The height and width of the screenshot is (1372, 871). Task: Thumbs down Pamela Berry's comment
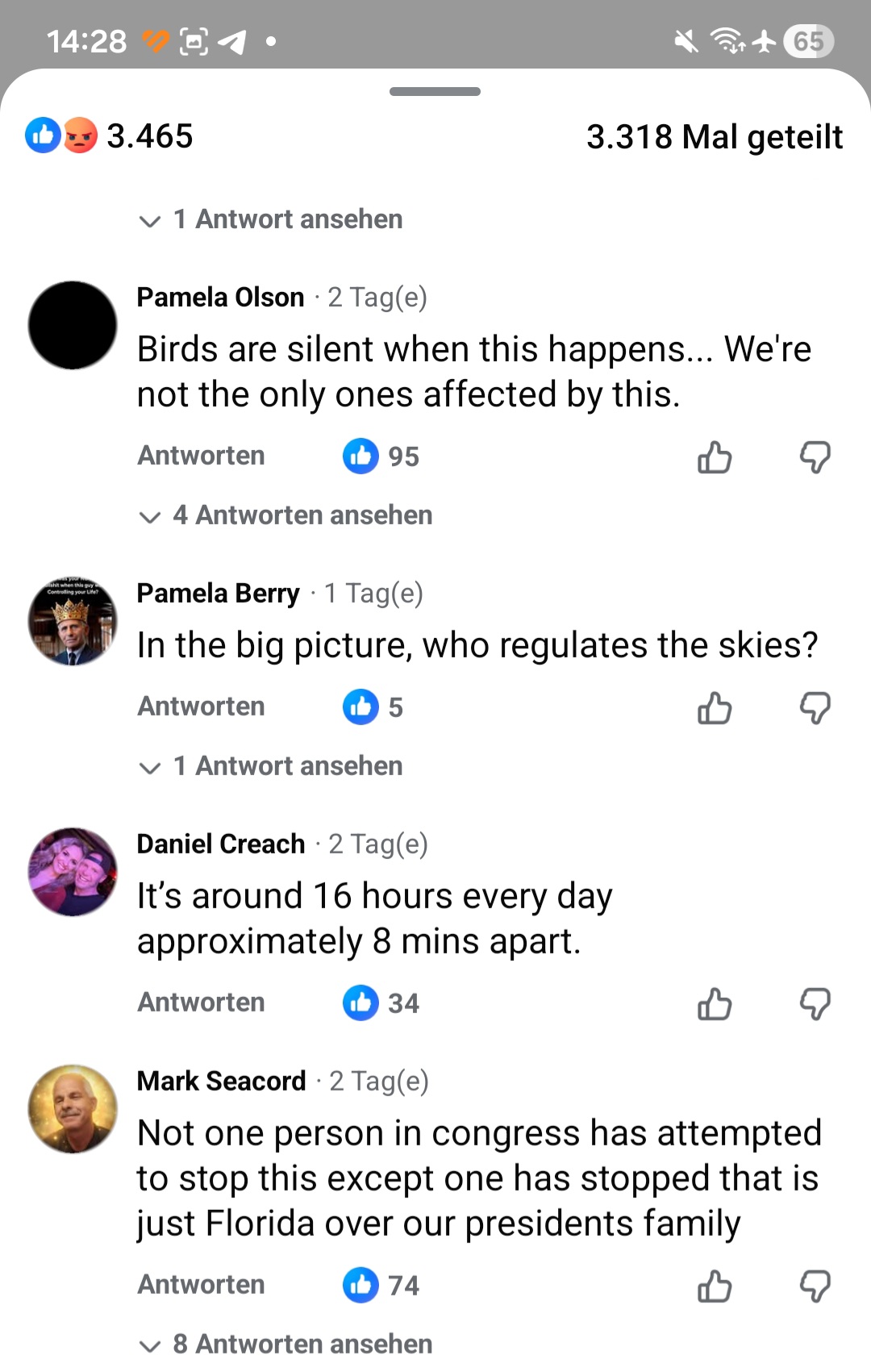pos(815,708)
